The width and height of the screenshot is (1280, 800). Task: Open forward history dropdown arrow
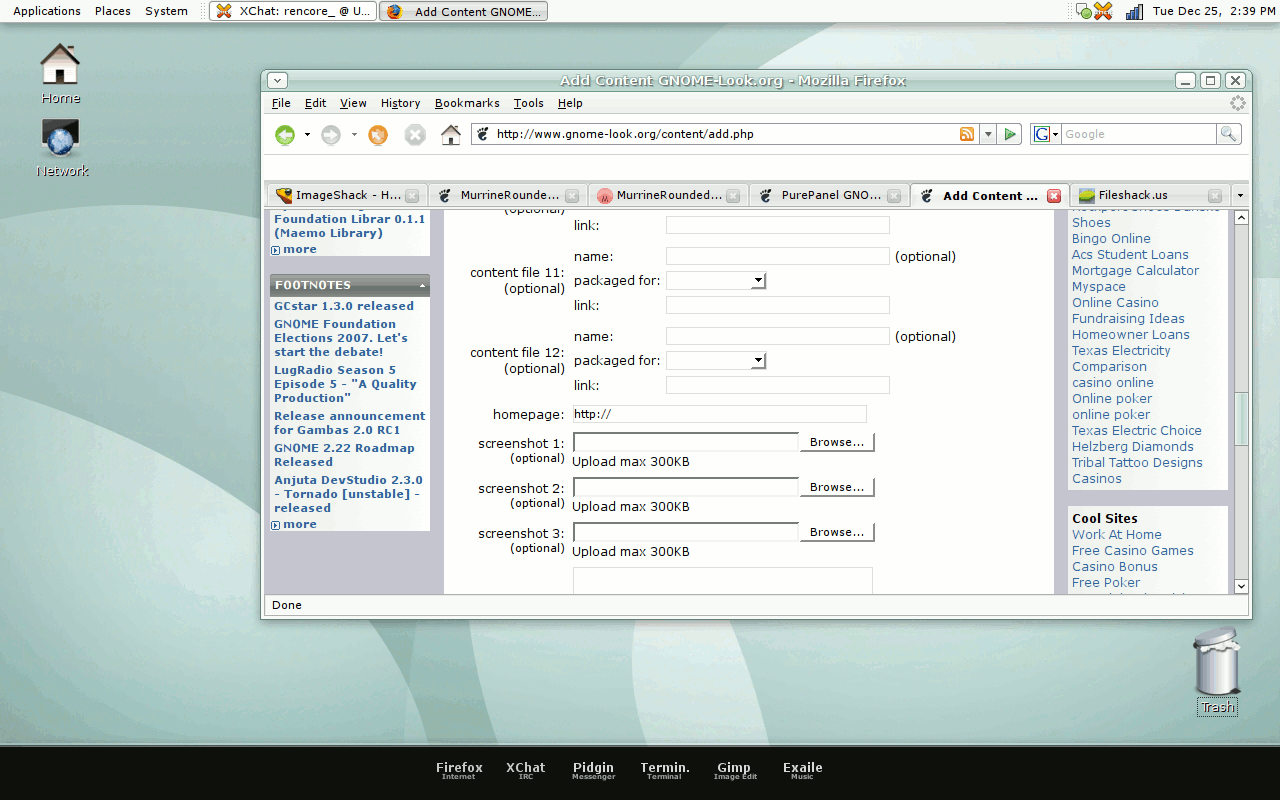coord(354,135)
